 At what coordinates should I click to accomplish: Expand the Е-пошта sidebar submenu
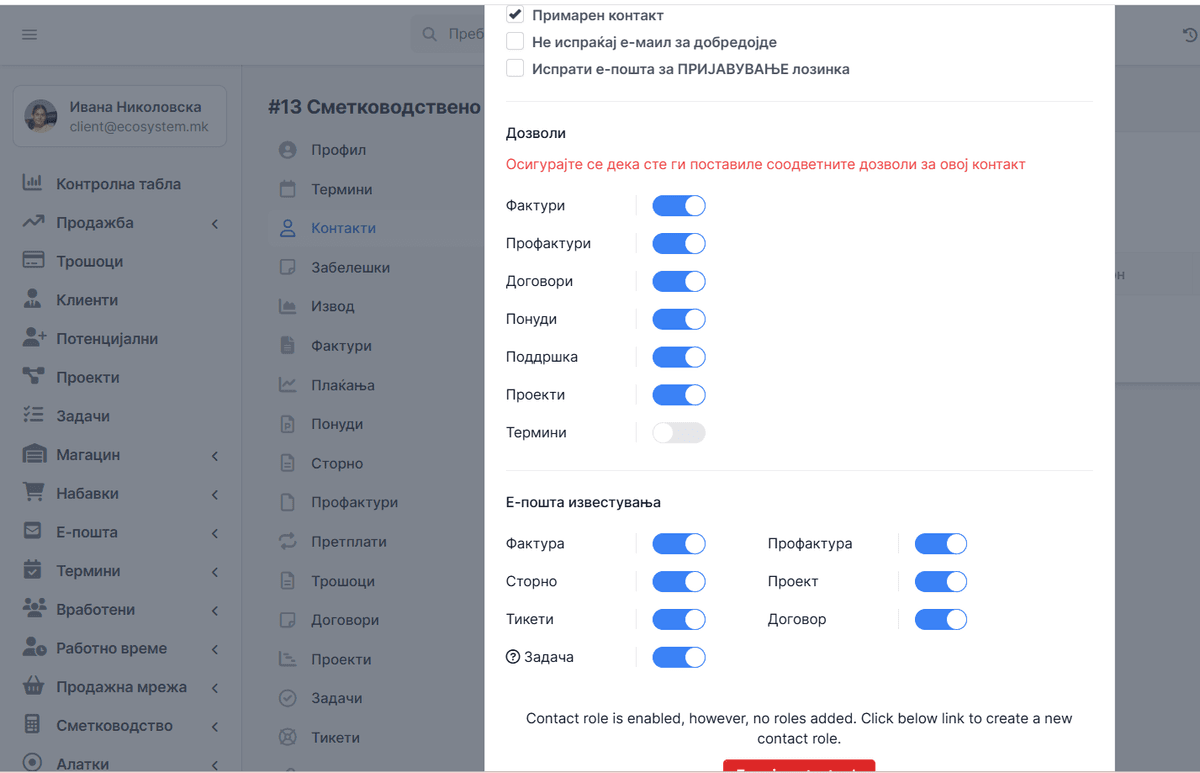[x=215, y=533]
